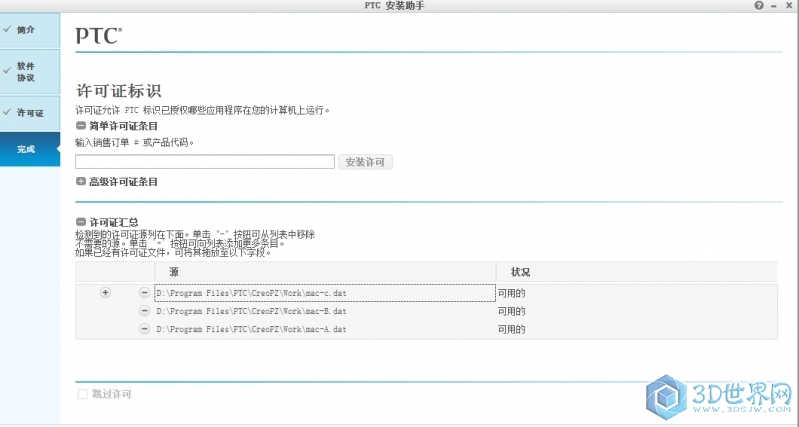Go to the 软件协议 step
This screenshot has height=427, width=799.
coord(30,72)
